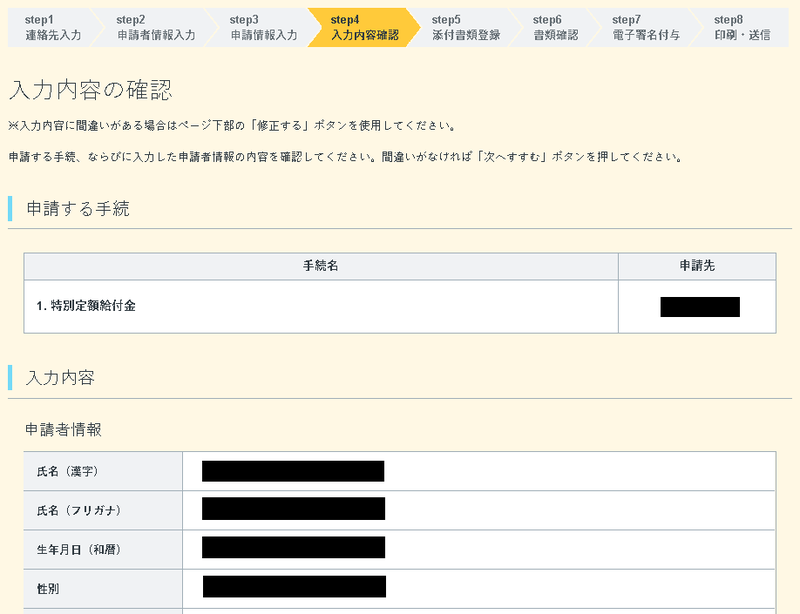Click the note about the 修正する button
Viewport: 800px width, 614px height.
(232, 126)
